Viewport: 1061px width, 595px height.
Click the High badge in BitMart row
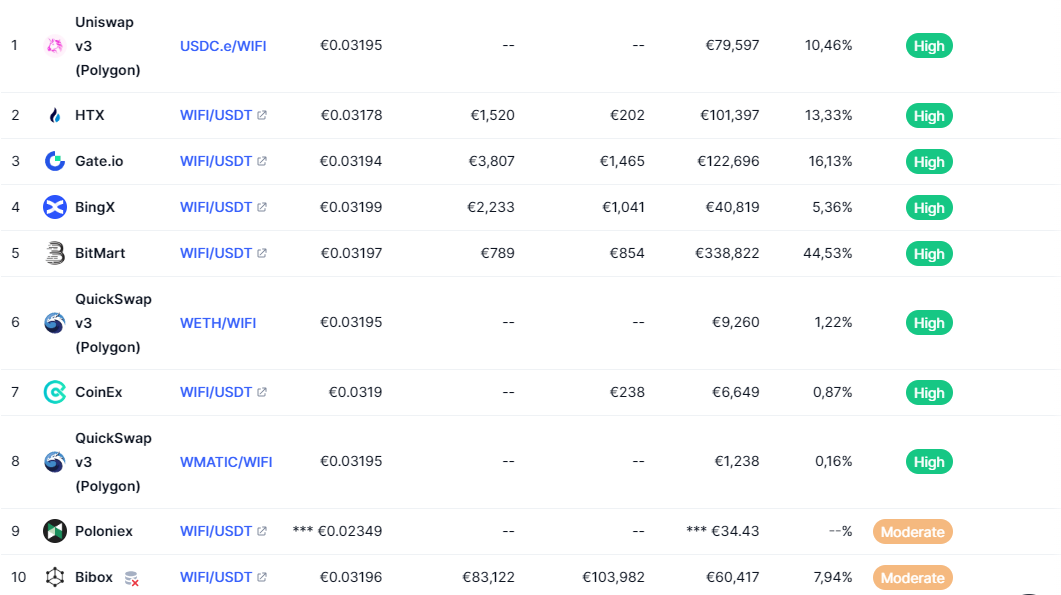coord(929,254)
